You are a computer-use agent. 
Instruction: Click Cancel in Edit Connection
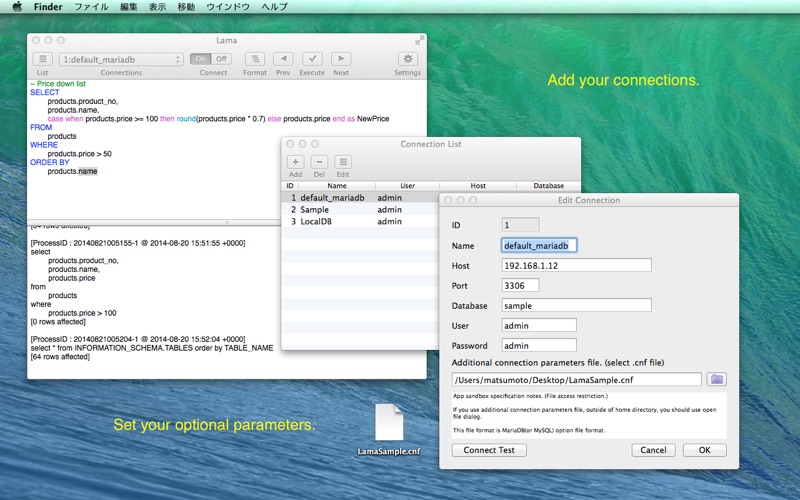pos(653,450)
